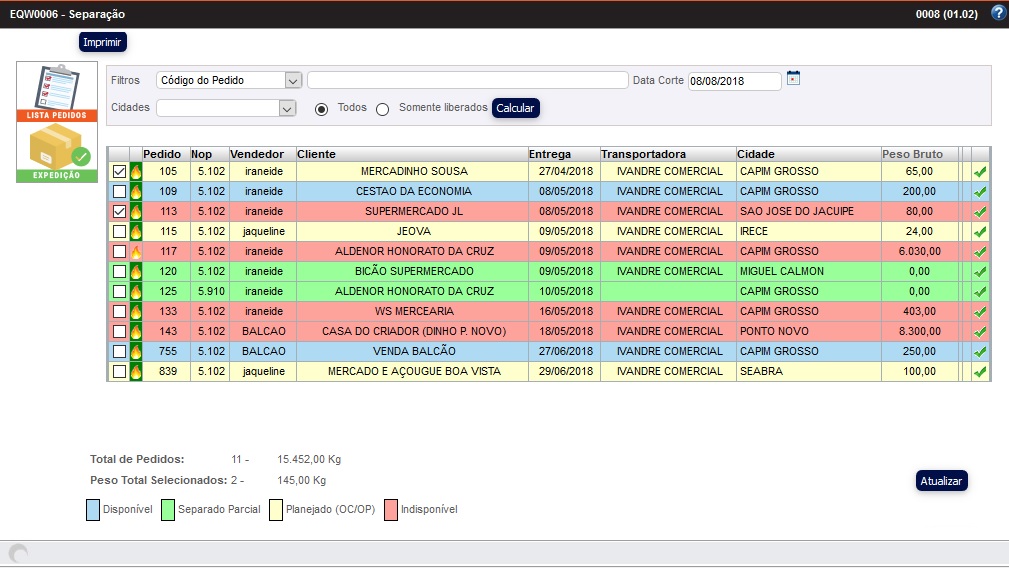Click the blue Disponível legend swatch
The height and width of the screenshot is (568, 1009).
coord(93,510)
